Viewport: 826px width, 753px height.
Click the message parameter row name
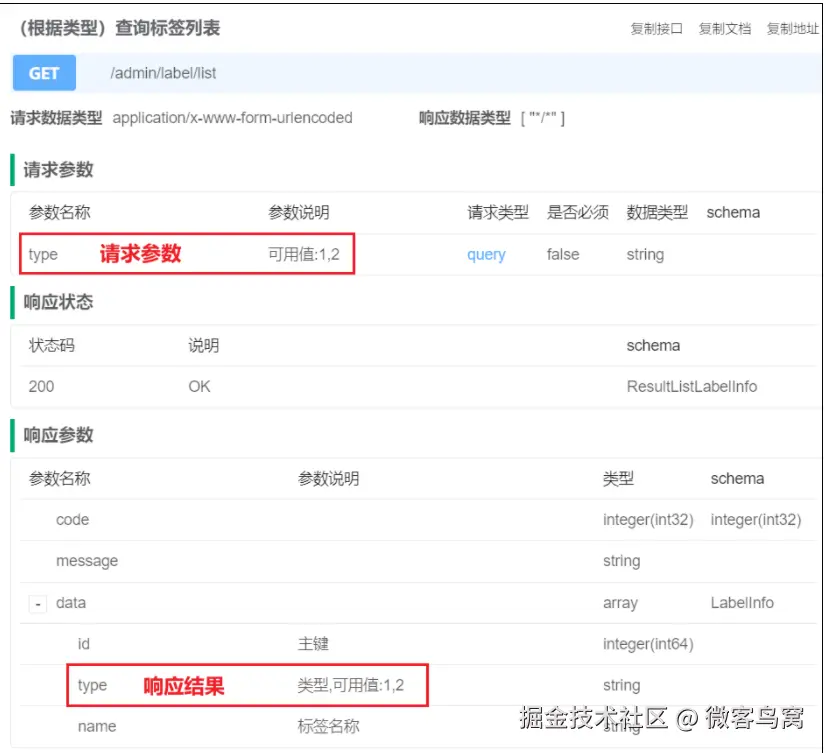[87, 561]
